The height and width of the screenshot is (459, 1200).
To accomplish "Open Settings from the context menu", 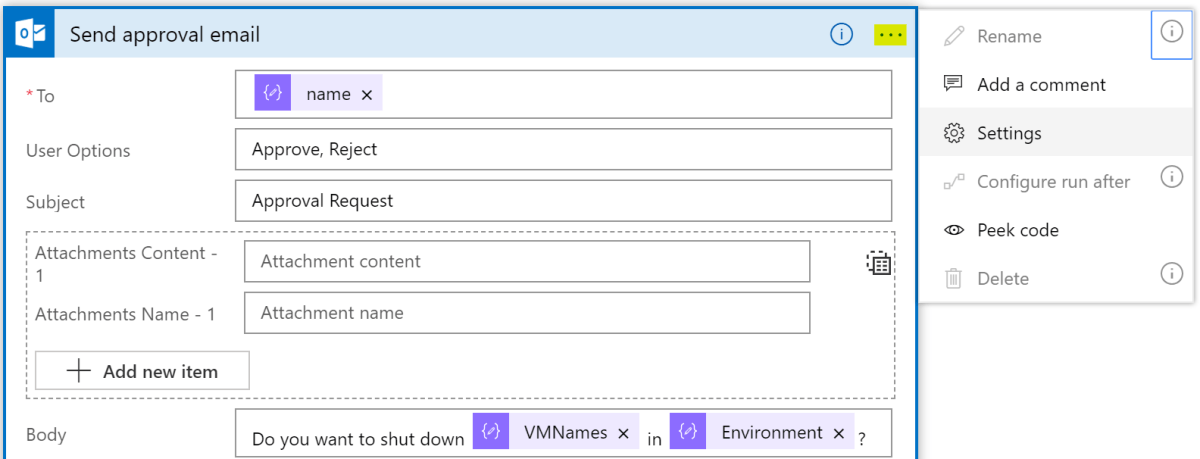I will pyautogui.click(x=1056, y=133).
